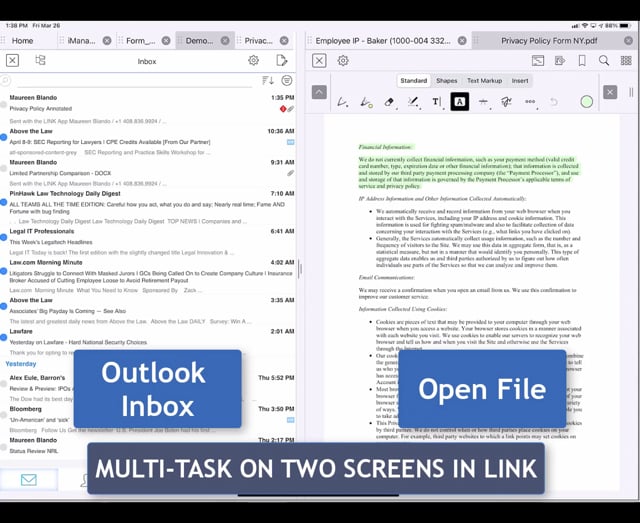Grab the split-view divider handle
The image size is (640, 523).
coord(300,269)
